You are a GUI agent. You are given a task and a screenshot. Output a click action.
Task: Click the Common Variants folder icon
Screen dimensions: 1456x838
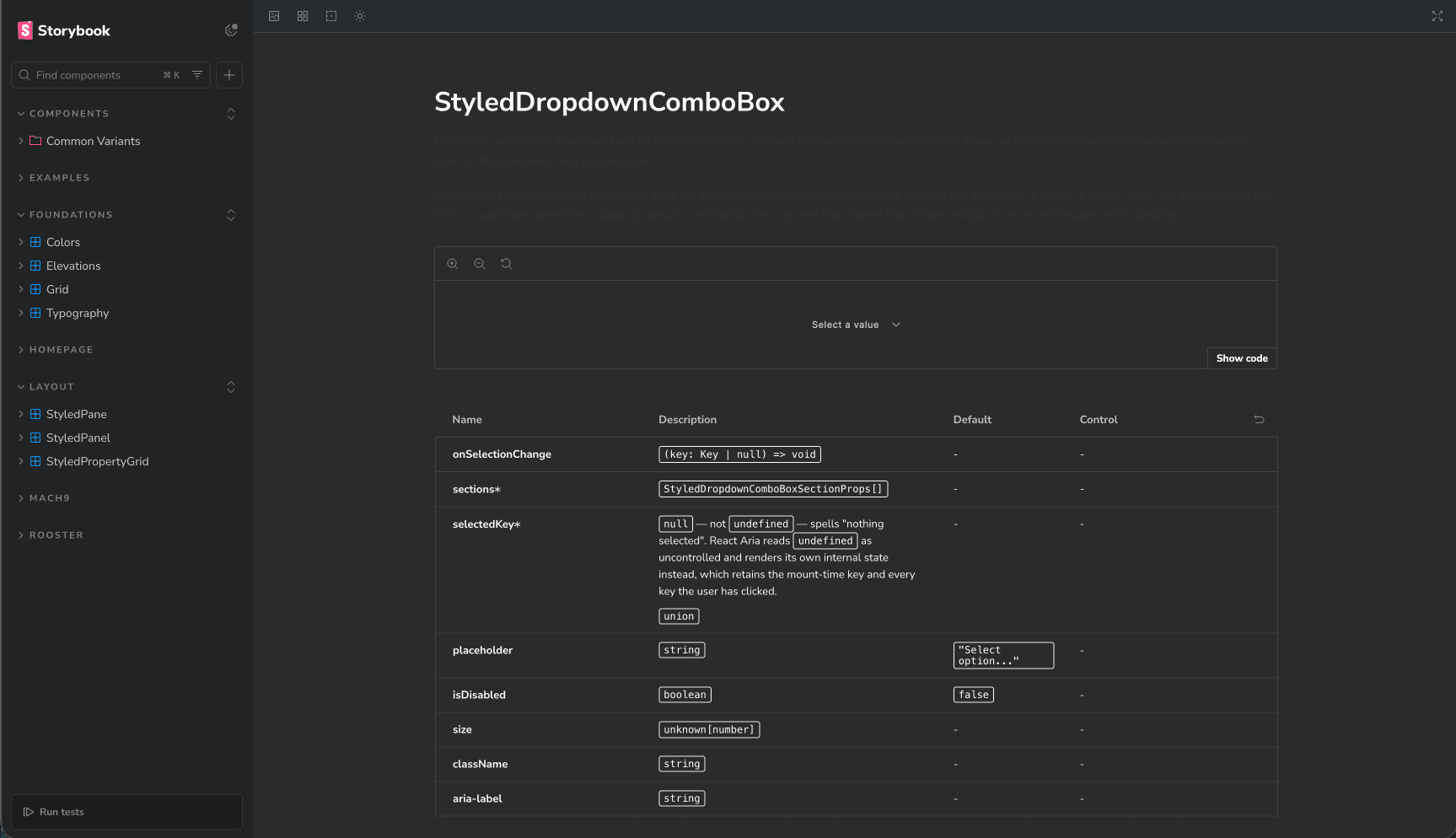click(35, 141)
